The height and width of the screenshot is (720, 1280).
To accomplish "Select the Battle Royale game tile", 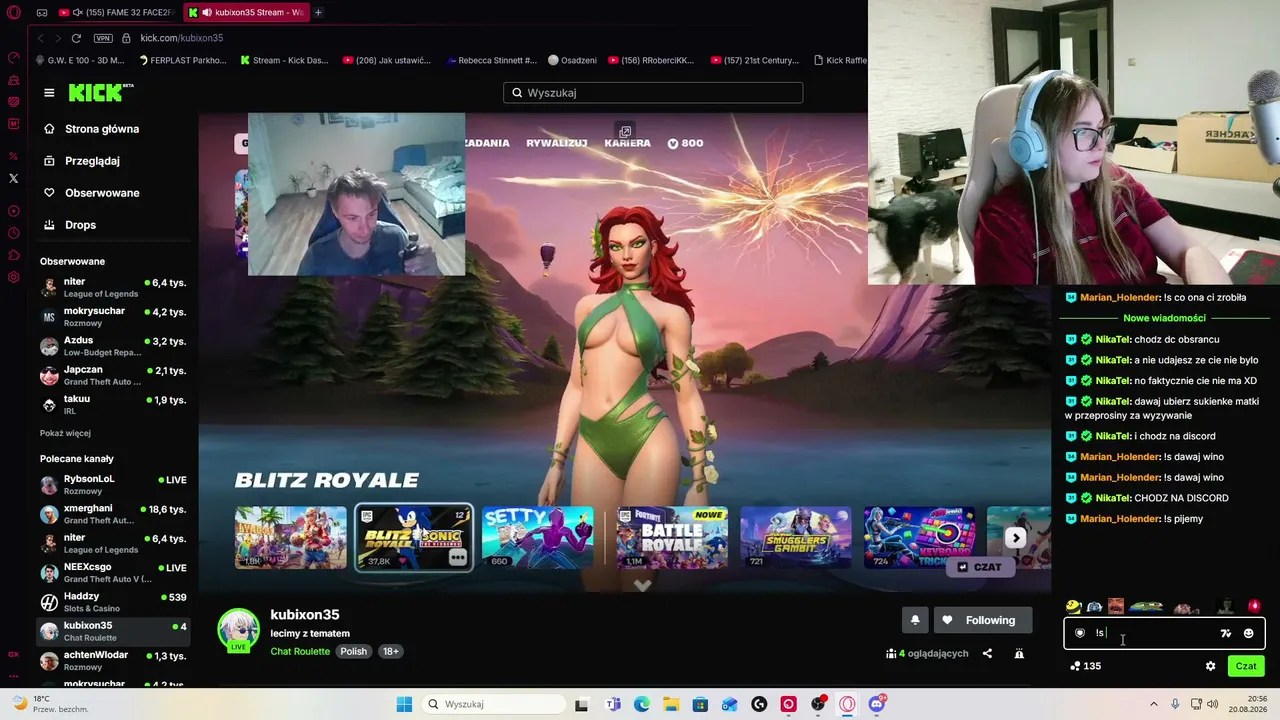I will [x=672, y=537].
